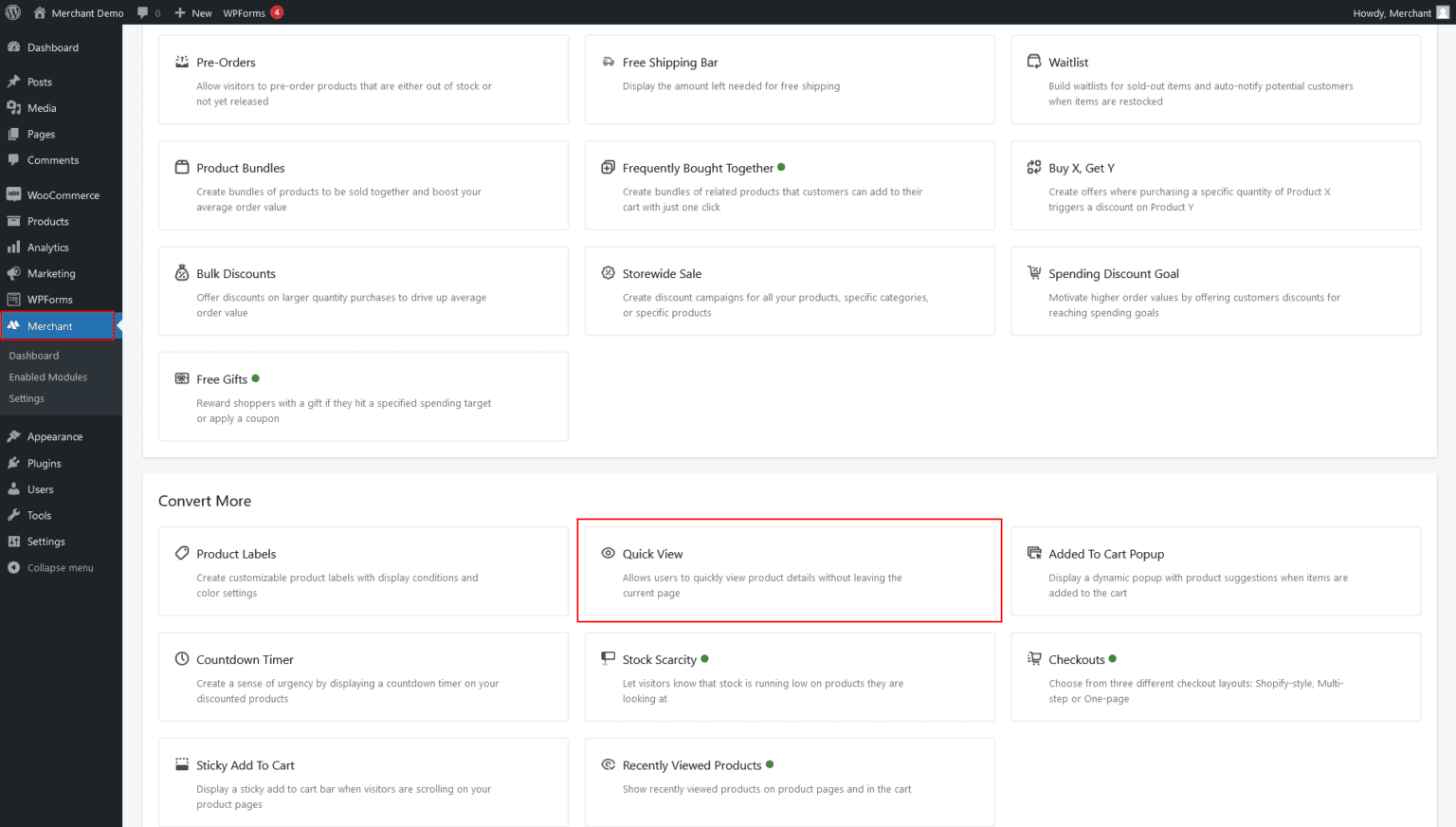Click the Countdown Timer clock icon
Image resolution: width=1456 pixels, height=827 pixels.
tap(182, 659)
